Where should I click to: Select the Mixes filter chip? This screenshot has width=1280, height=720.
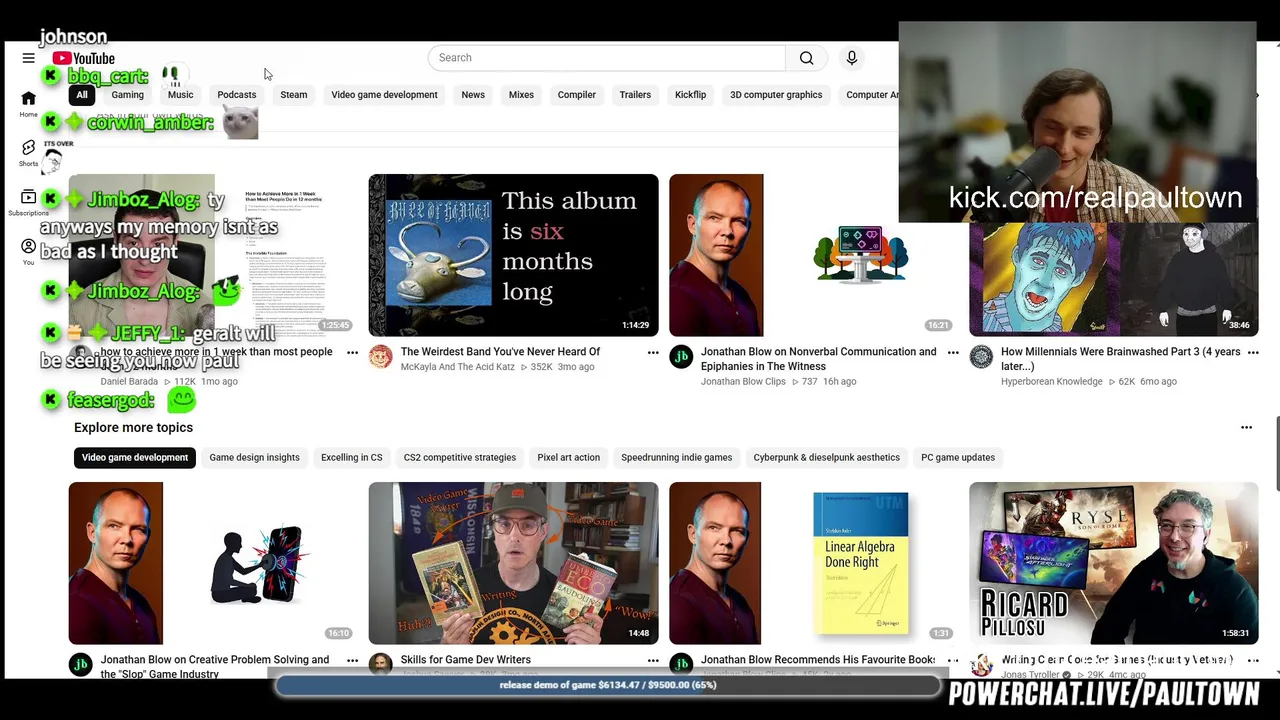click(x=521, y=95)
